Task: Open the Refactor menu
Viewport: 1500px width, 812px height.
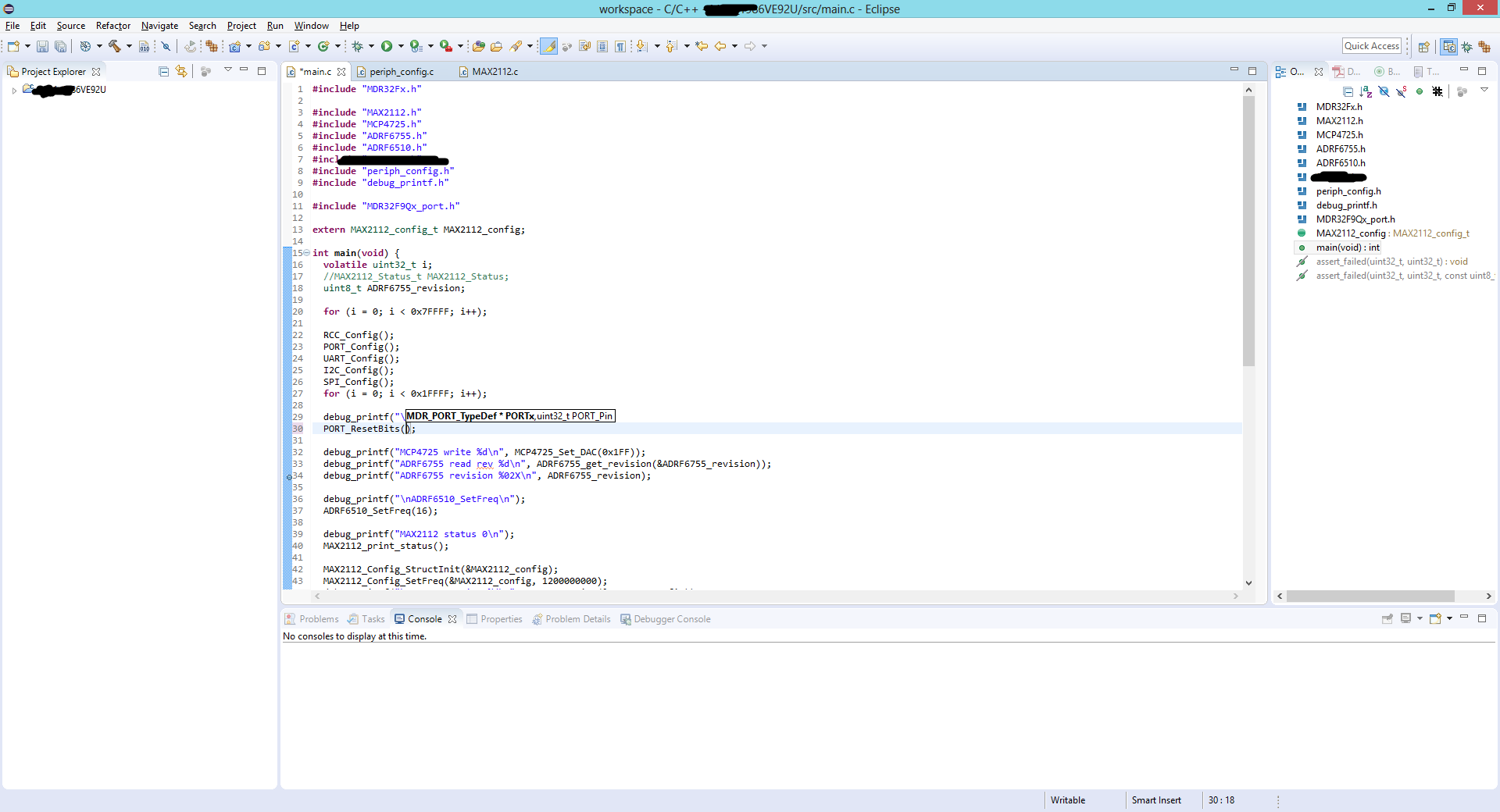Action: click(x=112, y=26)
